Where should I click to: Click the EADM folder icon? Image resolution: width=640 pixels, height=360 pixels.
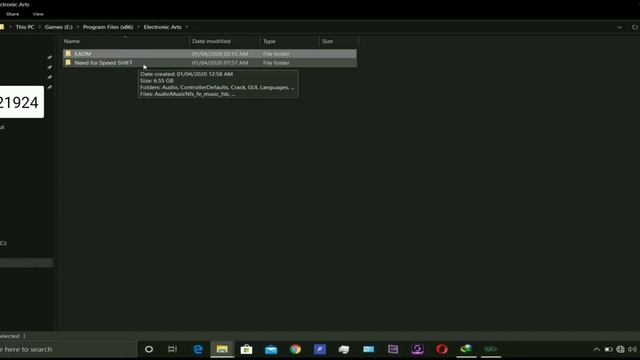point(68,53)
